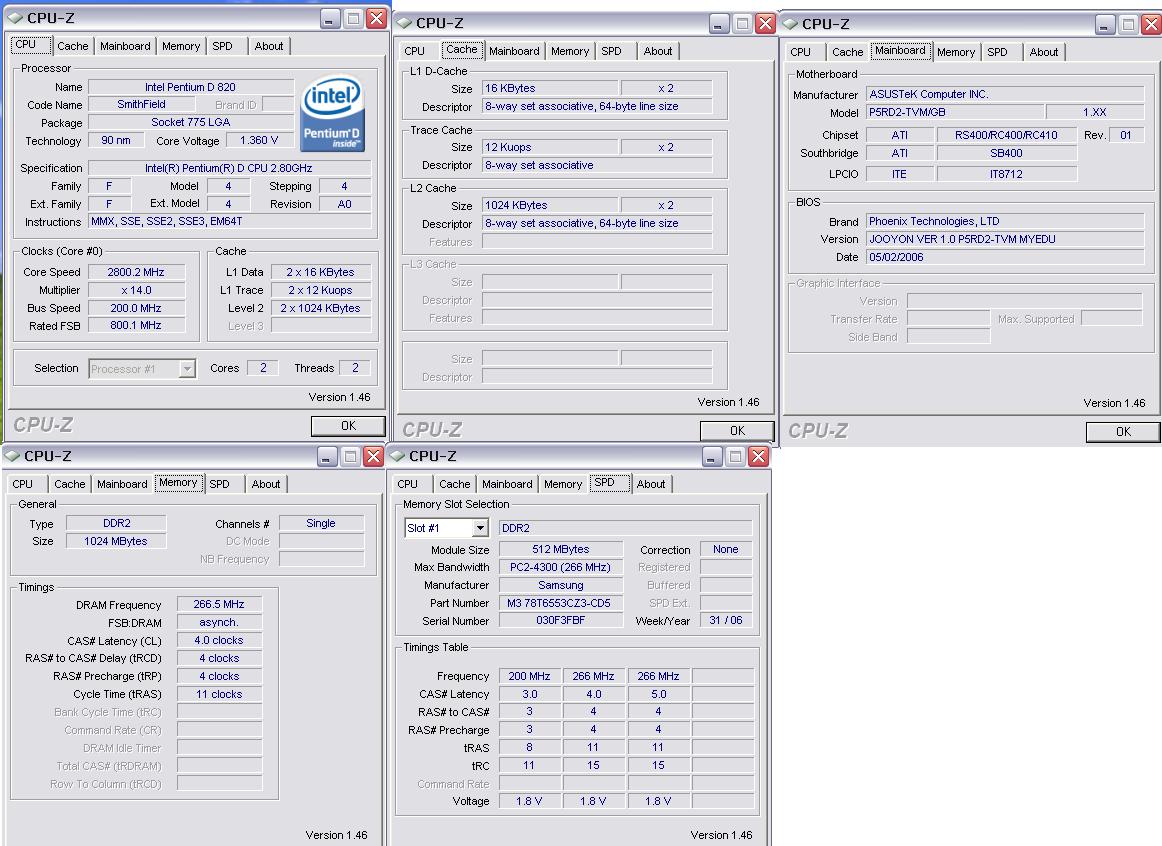The height and width of the screenshot is (846, 1162).
Task: Switch to Mainboard tab in the L1 D-Cache window
Action: click(514, 51)
